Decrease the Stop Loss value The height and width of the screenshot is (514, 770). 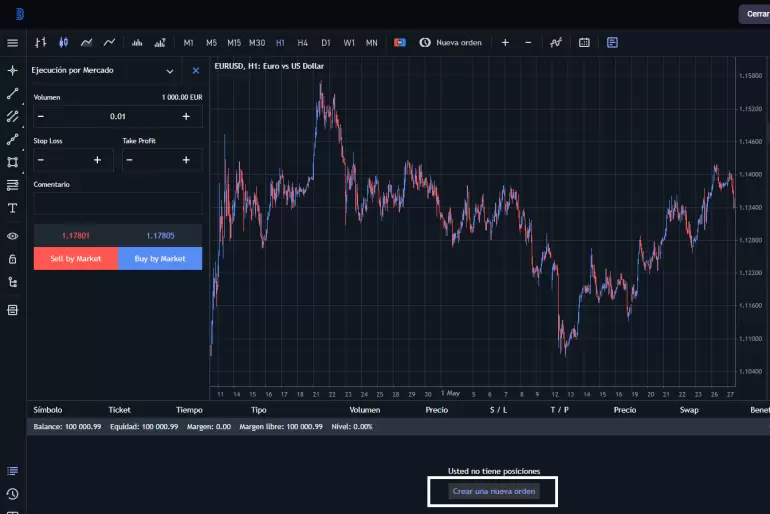41,160
